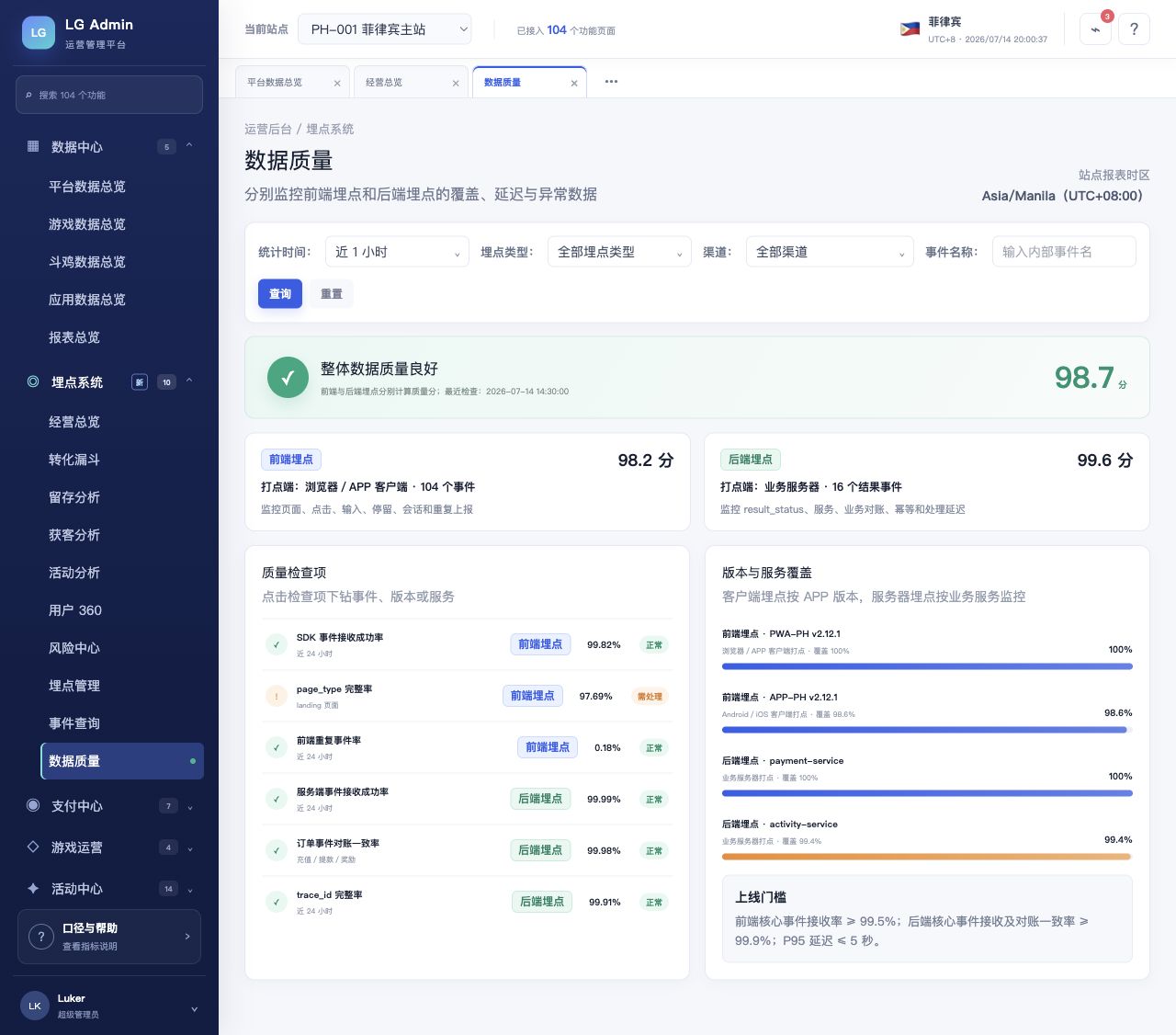The height and width of the screenshot is (1035, 1176).
Task: Open the 当前站点 PH-001 菲律宾主站 dropdown
Action: point(384,29)
